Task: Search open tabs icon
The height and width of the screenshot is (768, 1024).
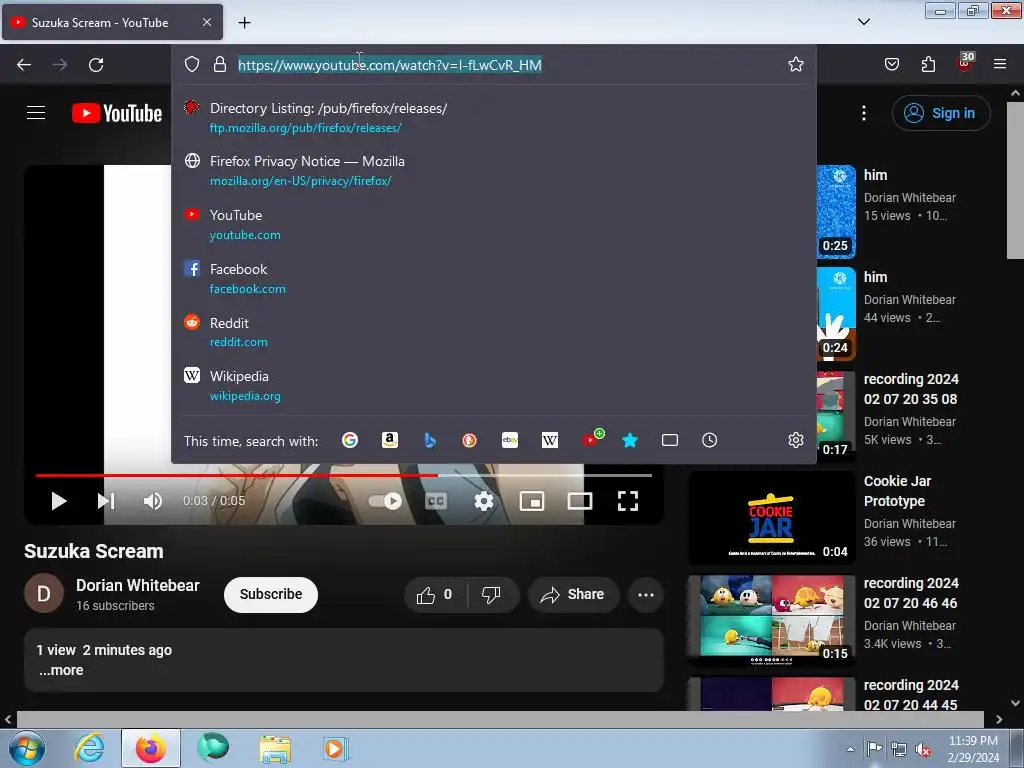Action: click(x=670, y=440)
